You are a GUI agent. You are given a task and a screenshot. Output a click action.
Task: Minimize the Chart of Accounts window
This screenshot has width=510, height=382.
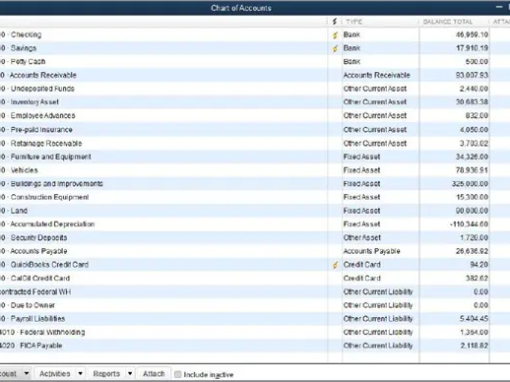point(499,7)
